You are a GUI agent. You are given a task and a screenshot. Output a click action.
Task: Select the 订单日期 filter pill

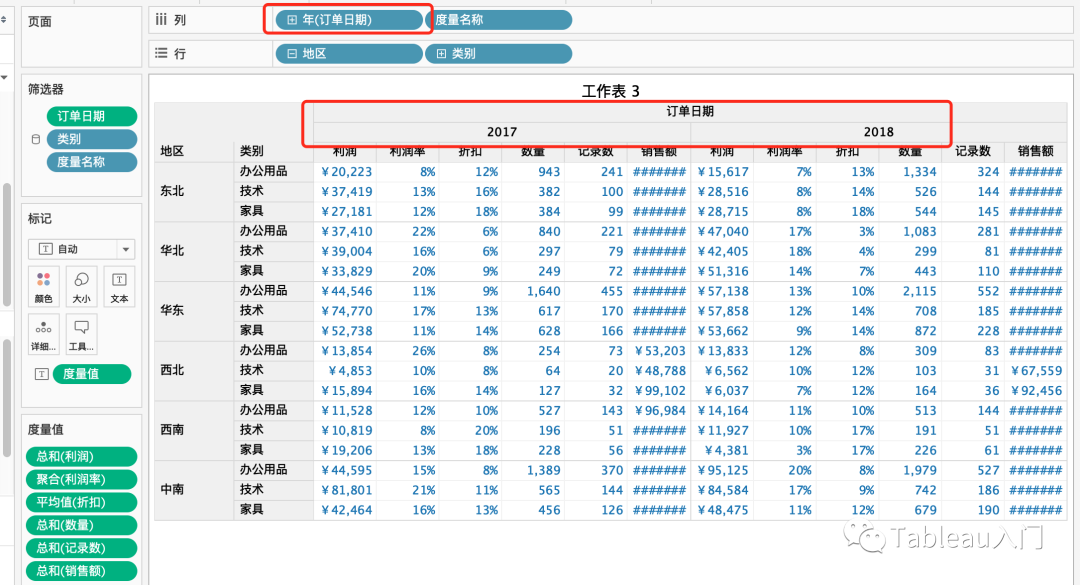[92, 116]
